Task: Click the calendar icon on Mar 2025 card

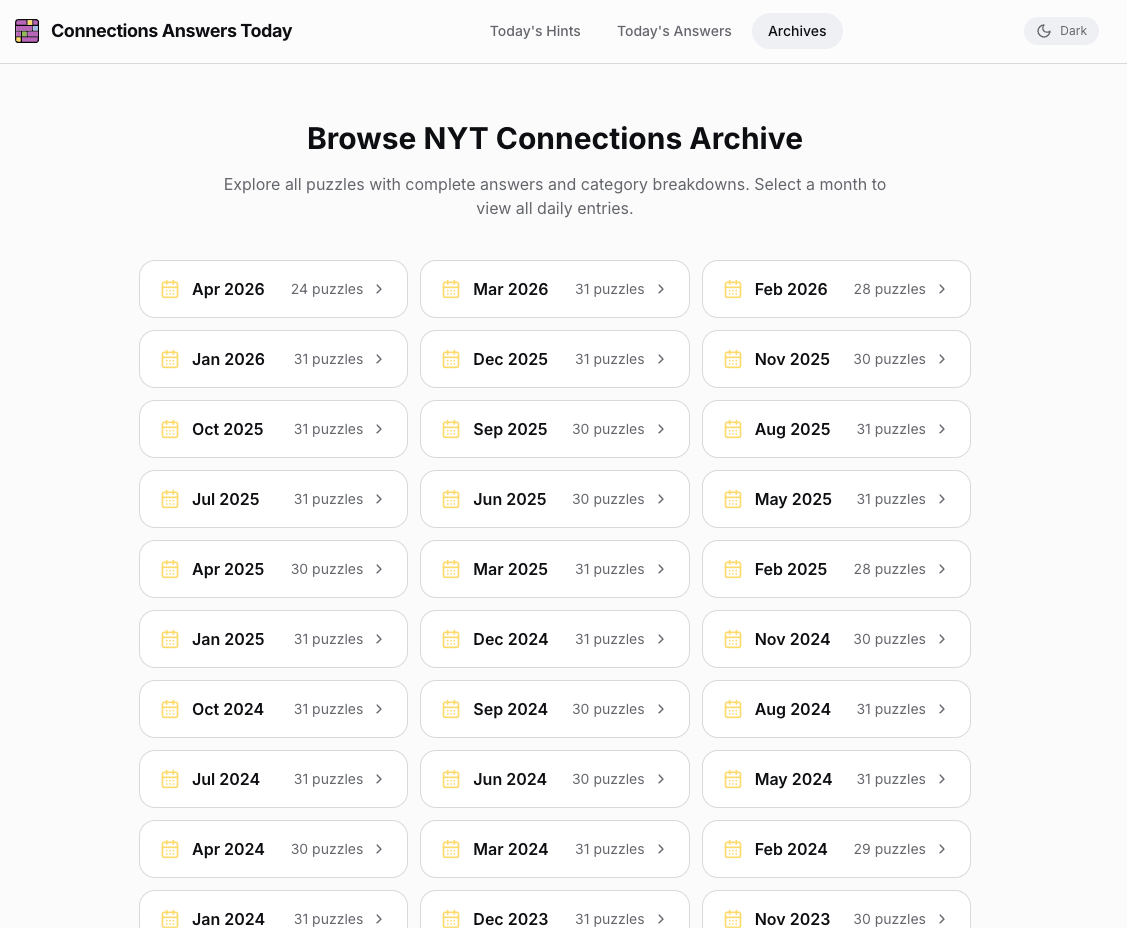Action: click(451, 569)
